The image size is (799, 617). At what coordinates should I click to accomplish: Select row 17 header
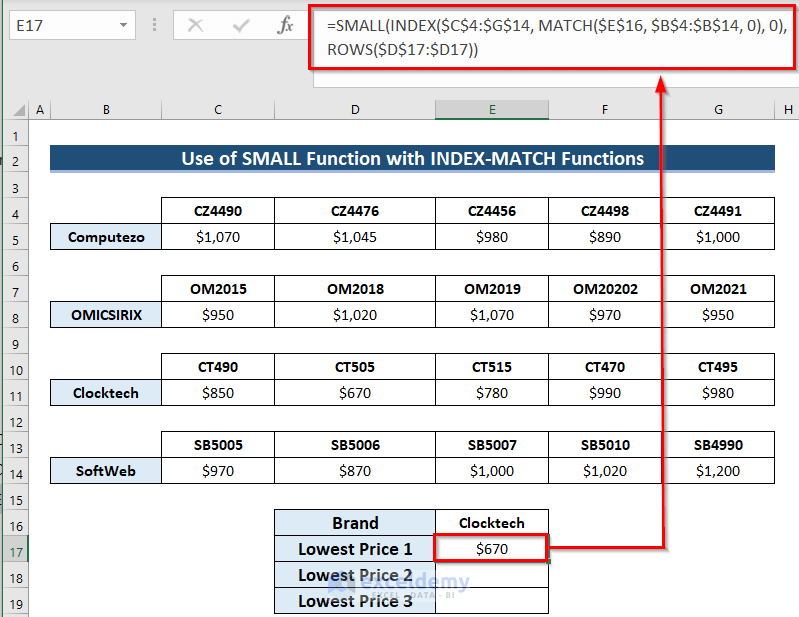coord(15,549)
